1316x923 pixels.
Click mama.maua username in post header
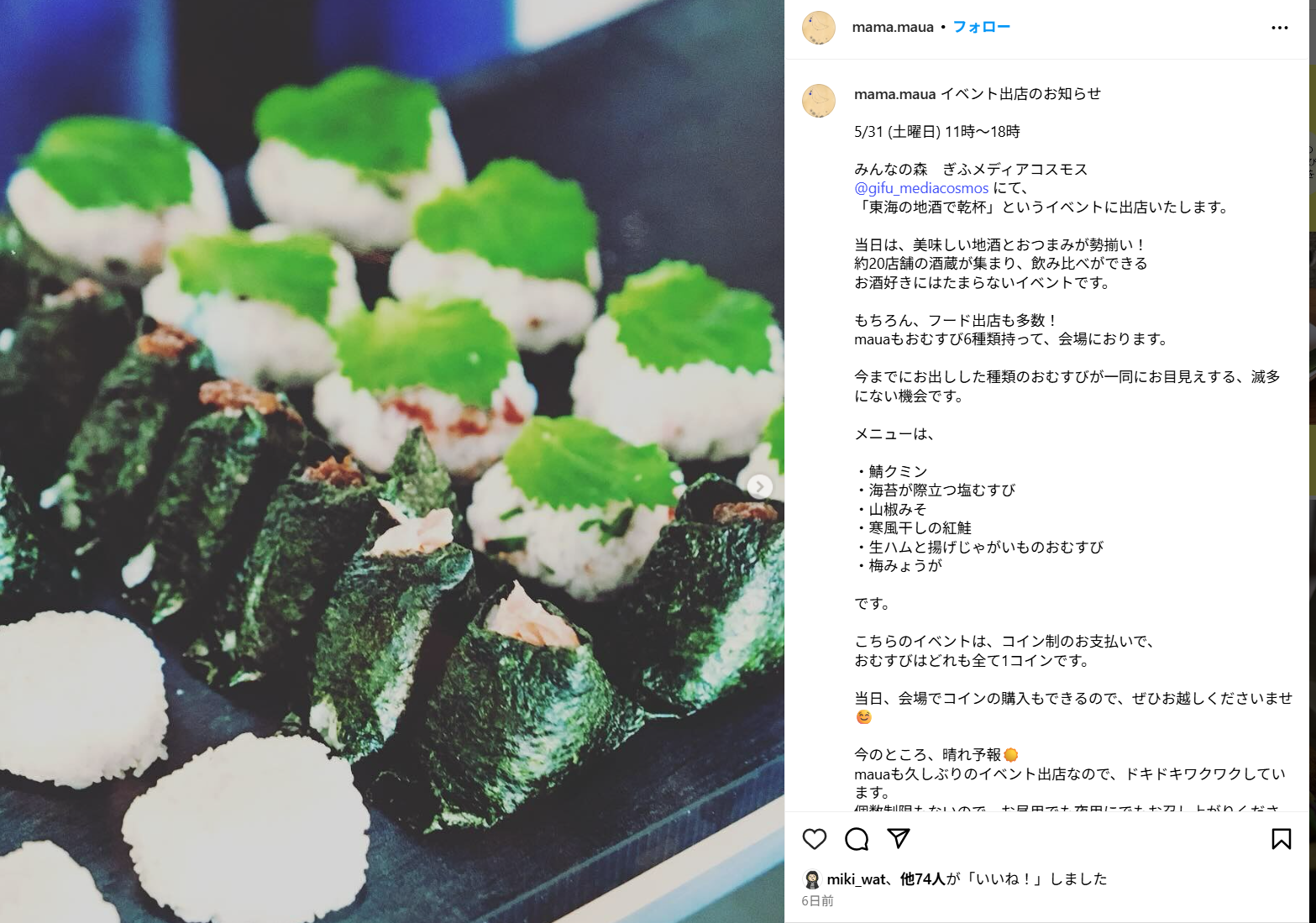click(x=893, y=27)
